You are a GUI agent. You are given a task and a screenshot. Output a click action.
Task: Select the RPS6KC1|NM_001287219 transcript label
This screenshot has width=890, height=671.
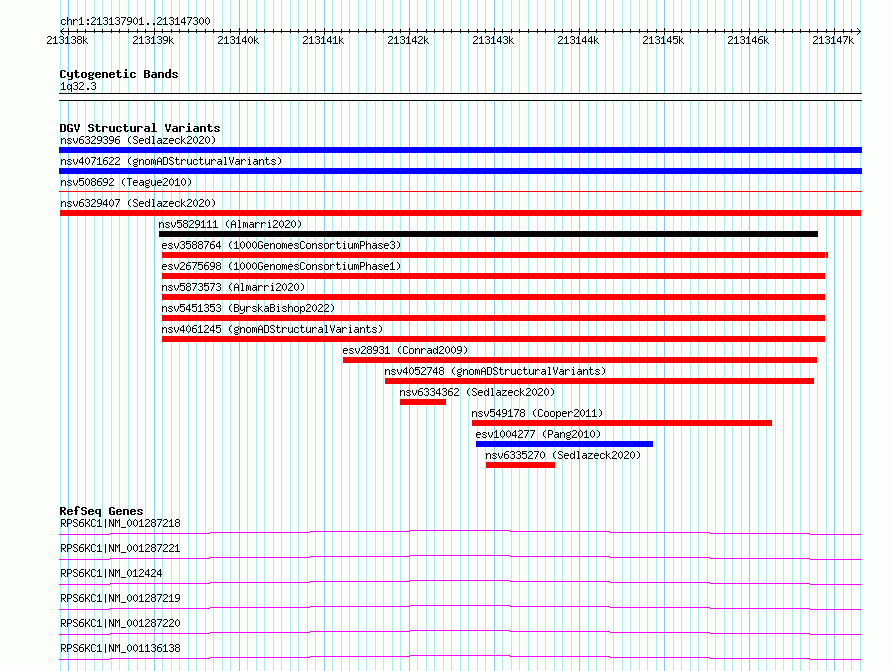(120, 598)
